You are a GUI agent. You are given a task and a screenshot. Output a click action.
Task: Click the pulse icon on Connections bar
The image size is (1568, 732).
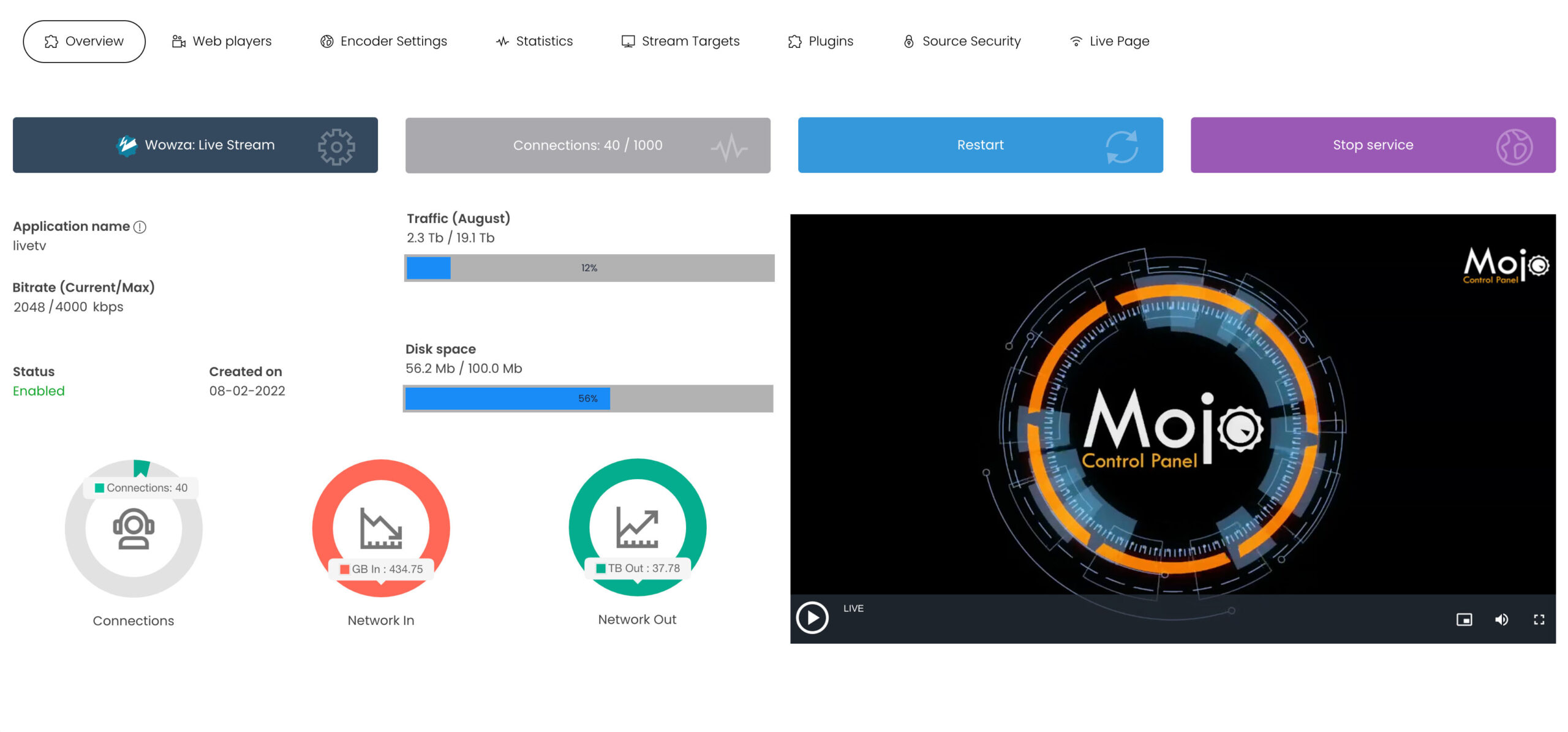(728, 147)
